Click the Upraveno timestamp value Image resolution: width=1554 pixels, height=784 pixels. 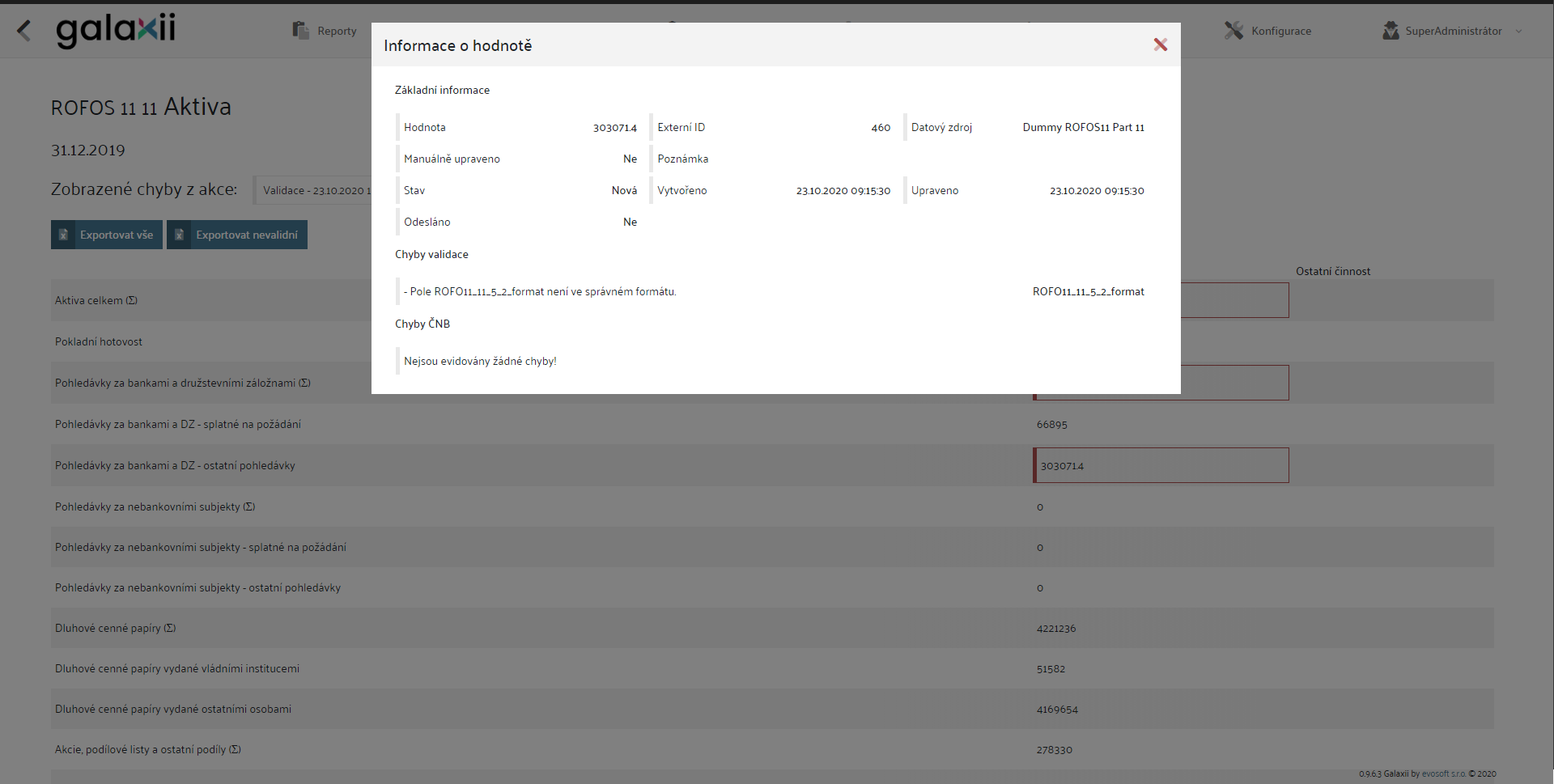click(1097, 191)
